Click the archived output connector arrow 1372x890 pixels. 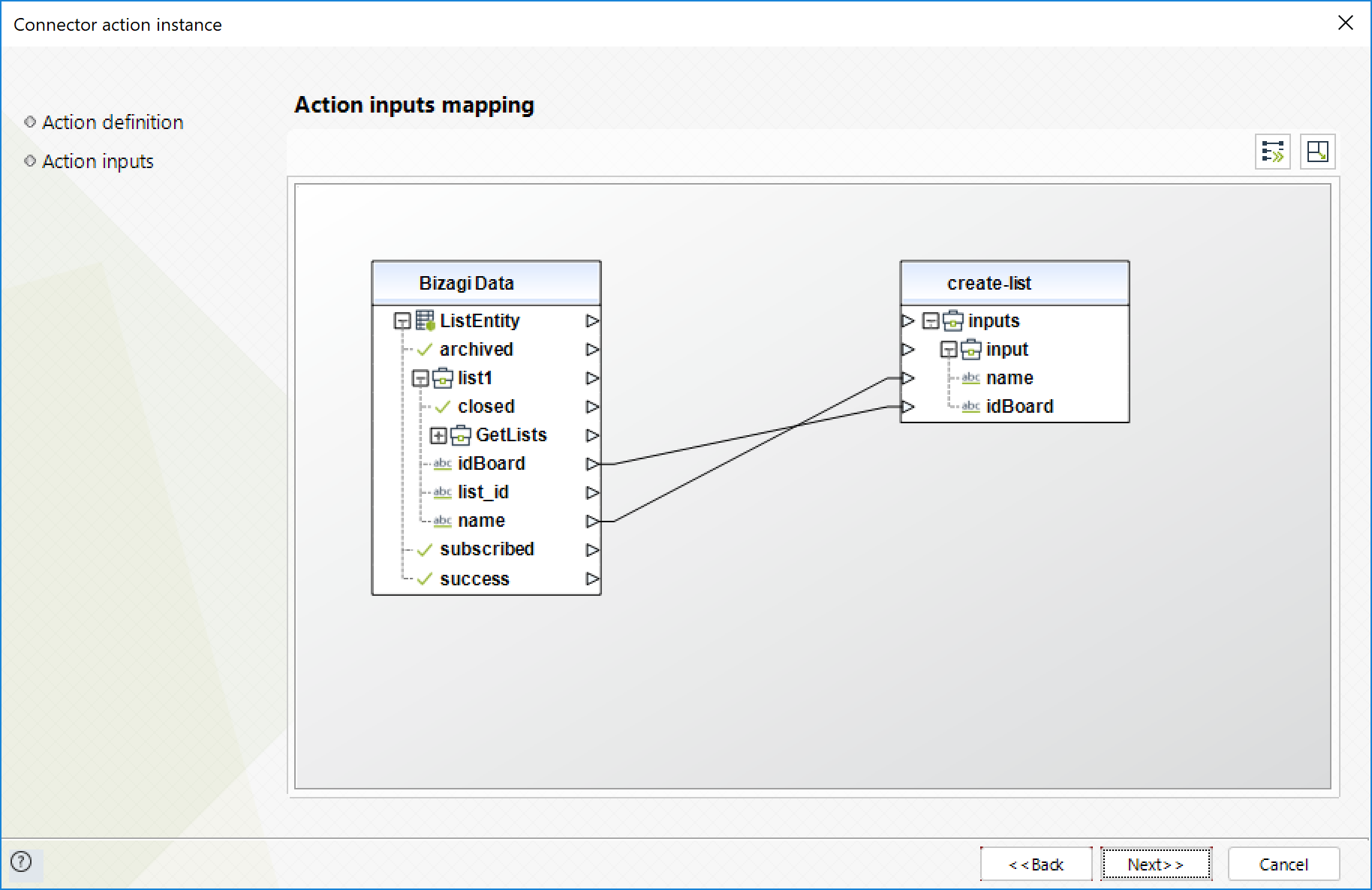(593, 350)
